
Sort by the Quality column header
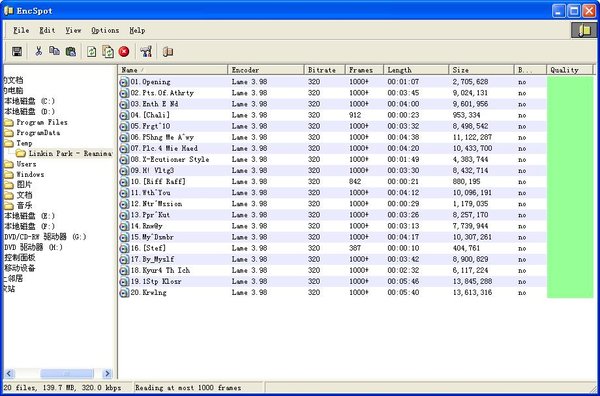569,70
